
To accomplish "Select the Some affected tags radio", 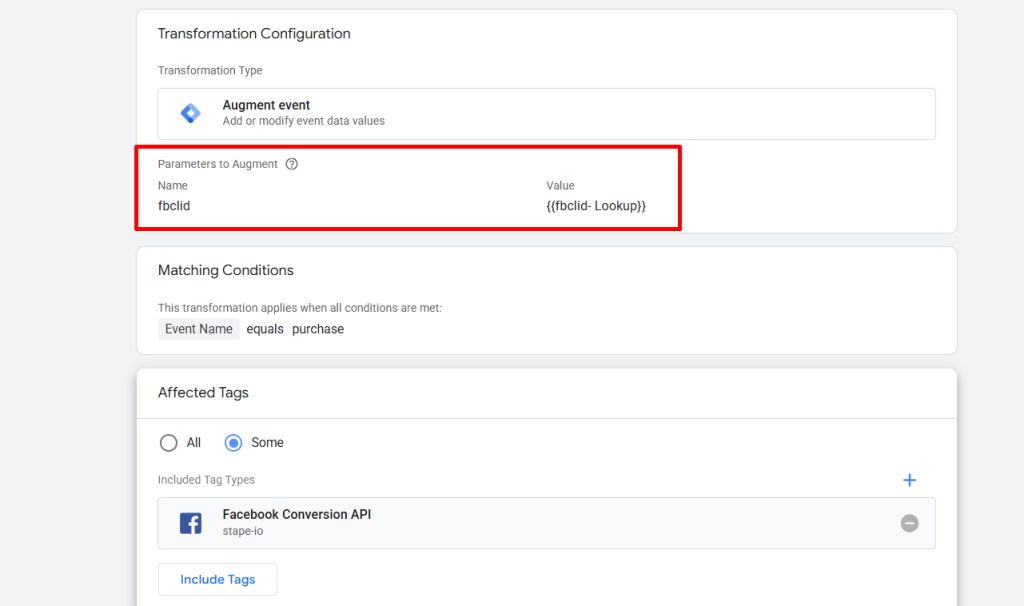I will (x=234, y=442).
